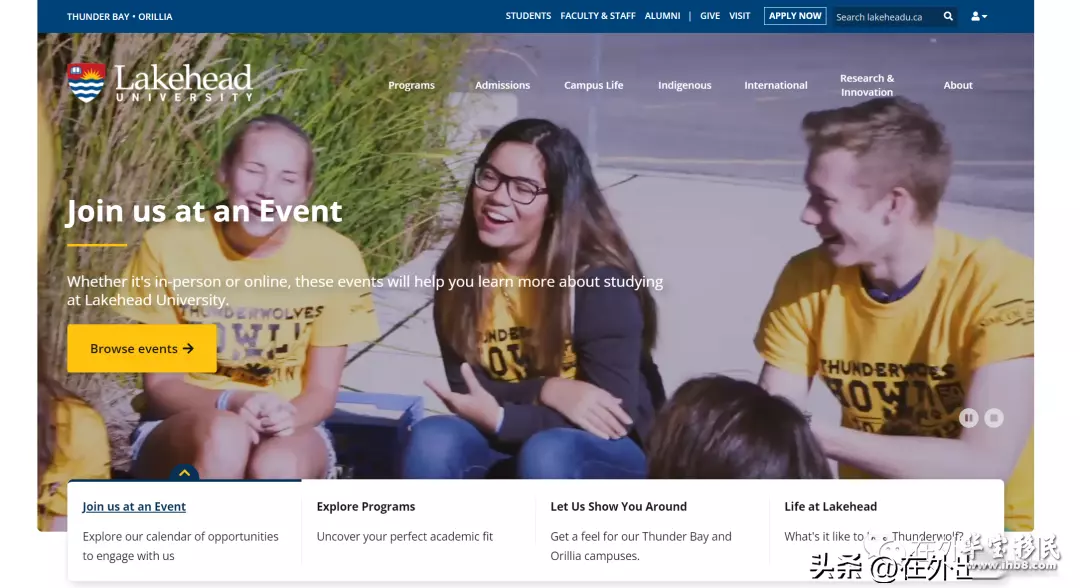Open the Programs menu
The image size is (1080, 588).
pos(411,85)
